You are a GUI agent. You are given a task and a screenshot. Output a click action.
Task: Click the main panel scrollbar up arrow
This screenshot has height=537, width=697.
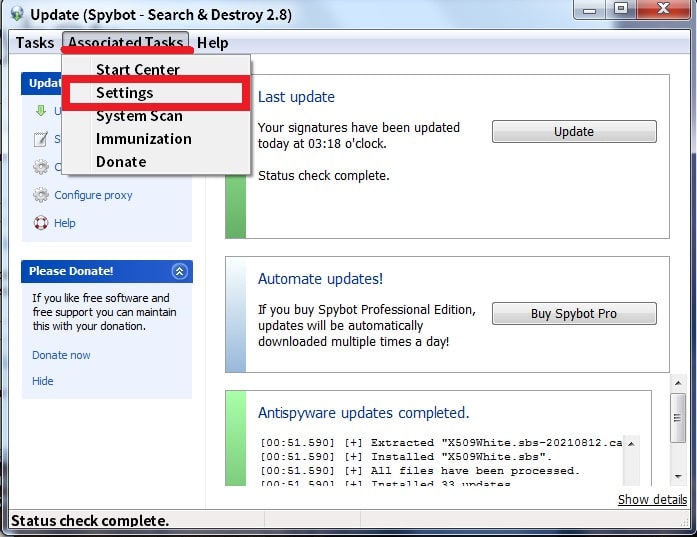678,383
